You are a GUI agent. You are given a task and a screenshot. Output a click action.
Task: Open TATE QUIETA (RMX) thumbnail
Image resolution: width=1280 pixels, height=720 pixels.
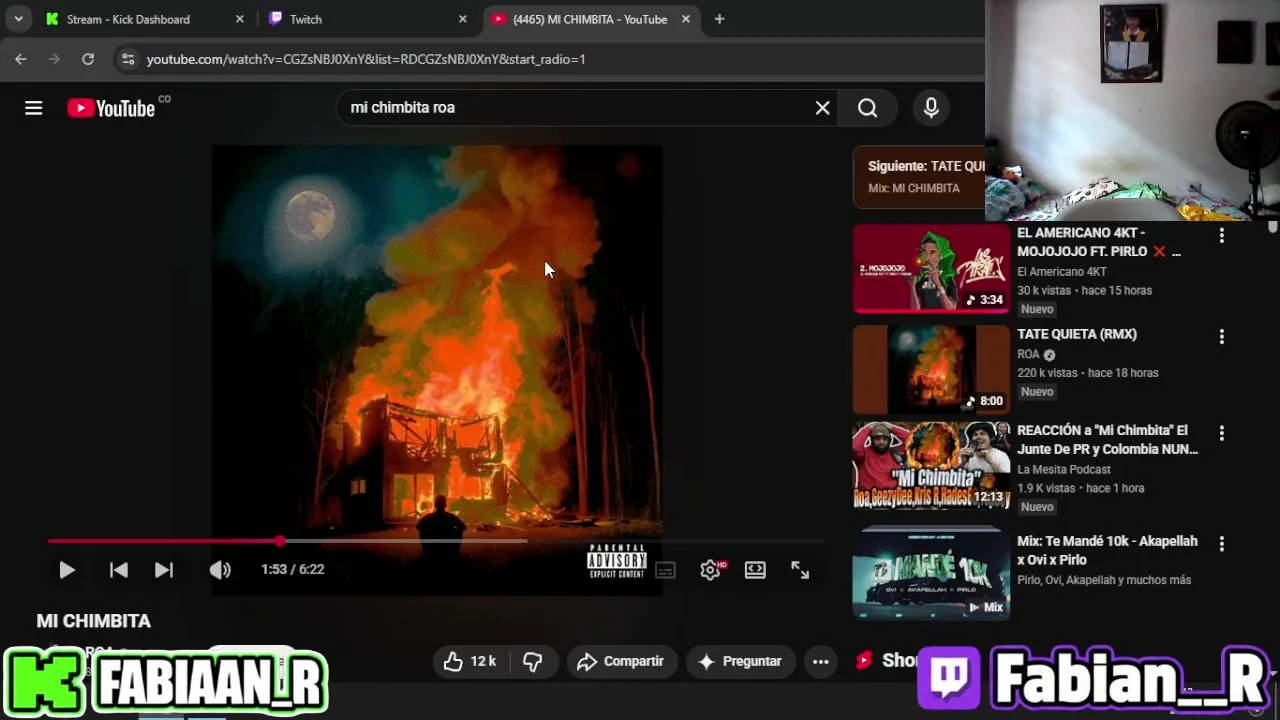[931, 369]
